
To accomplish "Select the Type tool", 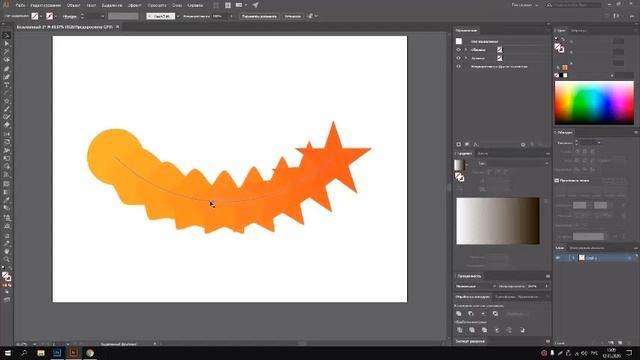I will (x=7, y=85).
